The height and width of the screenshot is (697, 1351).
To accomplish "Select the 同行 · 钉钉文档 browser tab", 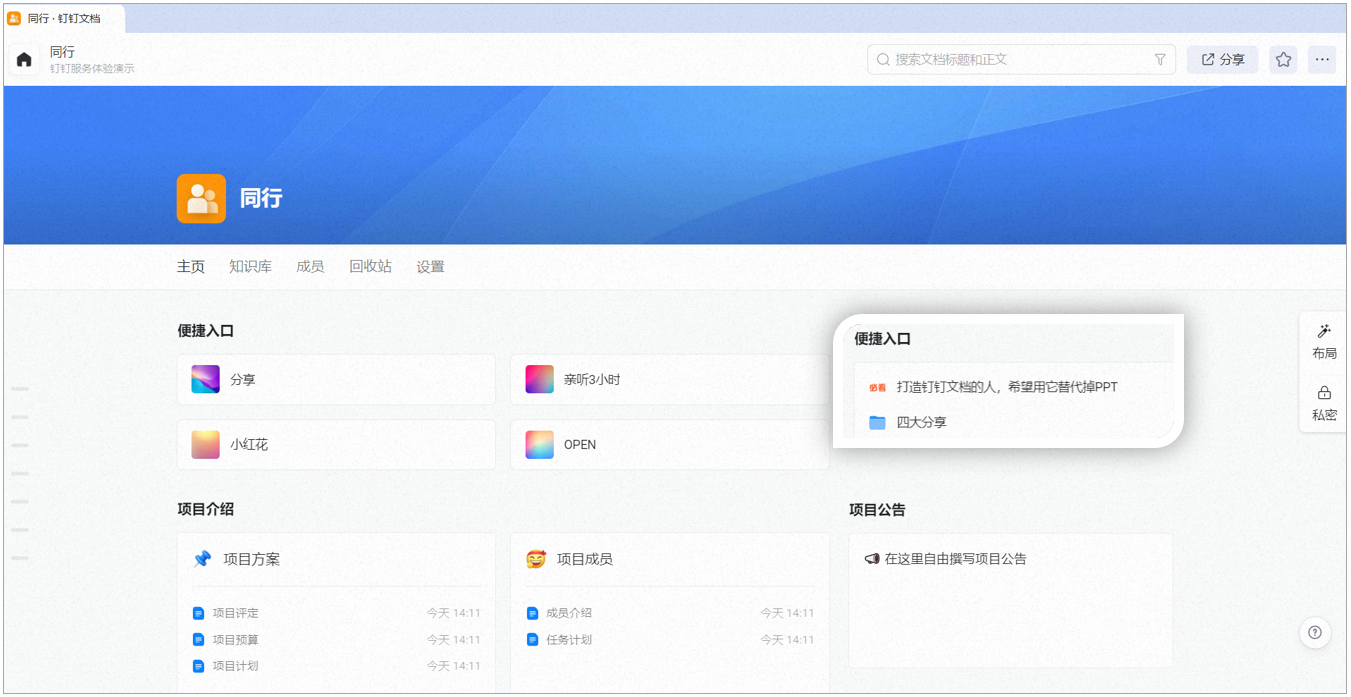I will tap(64, 18).
